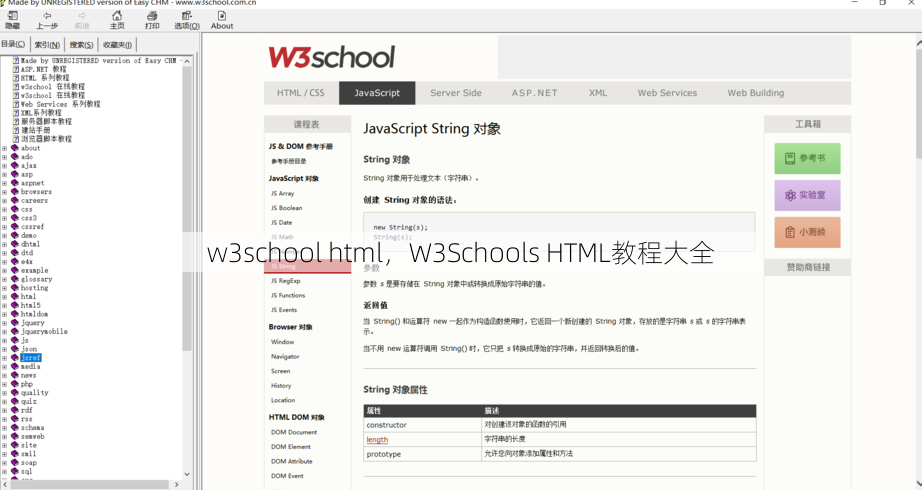Open the DOM Document sidebar link
Screen dimensions: 922x490
tap(294, 432)
